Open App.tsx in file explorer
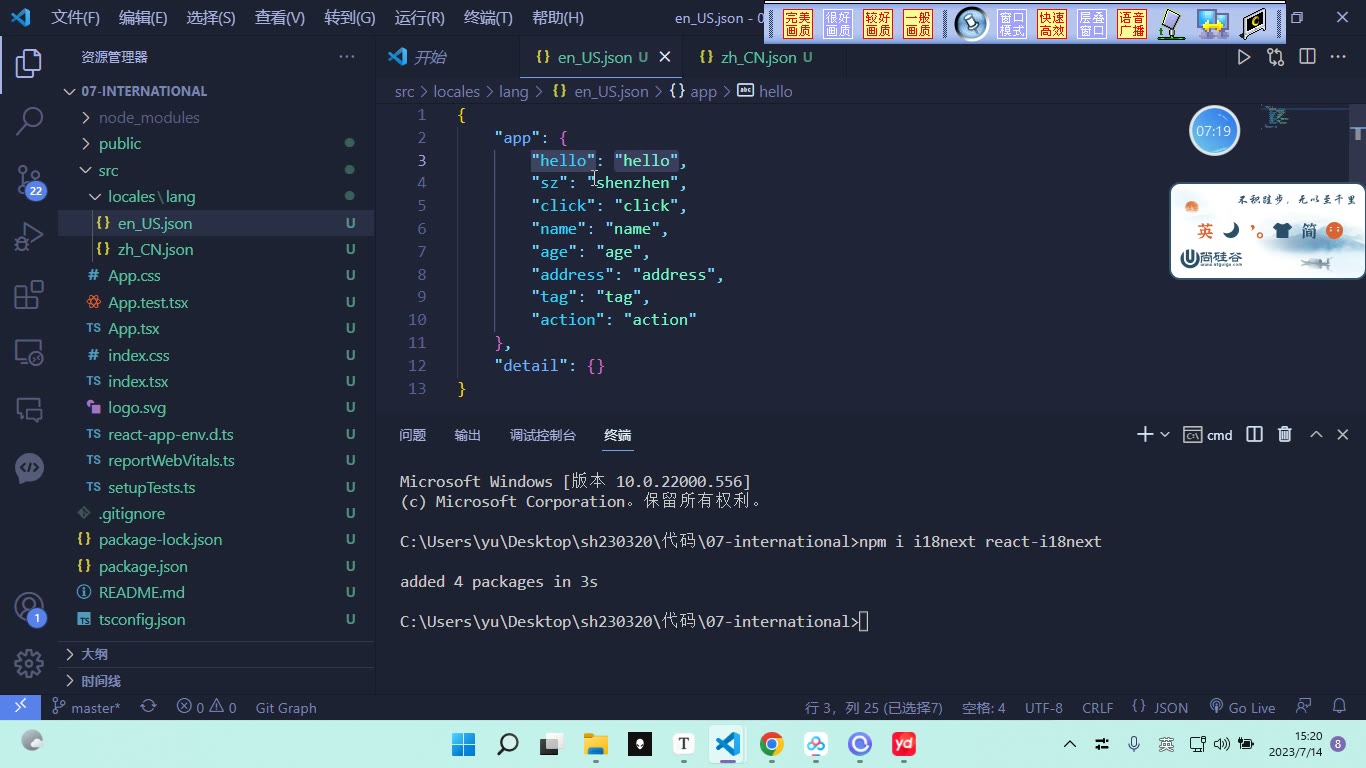Image resolution: width=1366 pixels, height=768 pixels. pos(133,328)
